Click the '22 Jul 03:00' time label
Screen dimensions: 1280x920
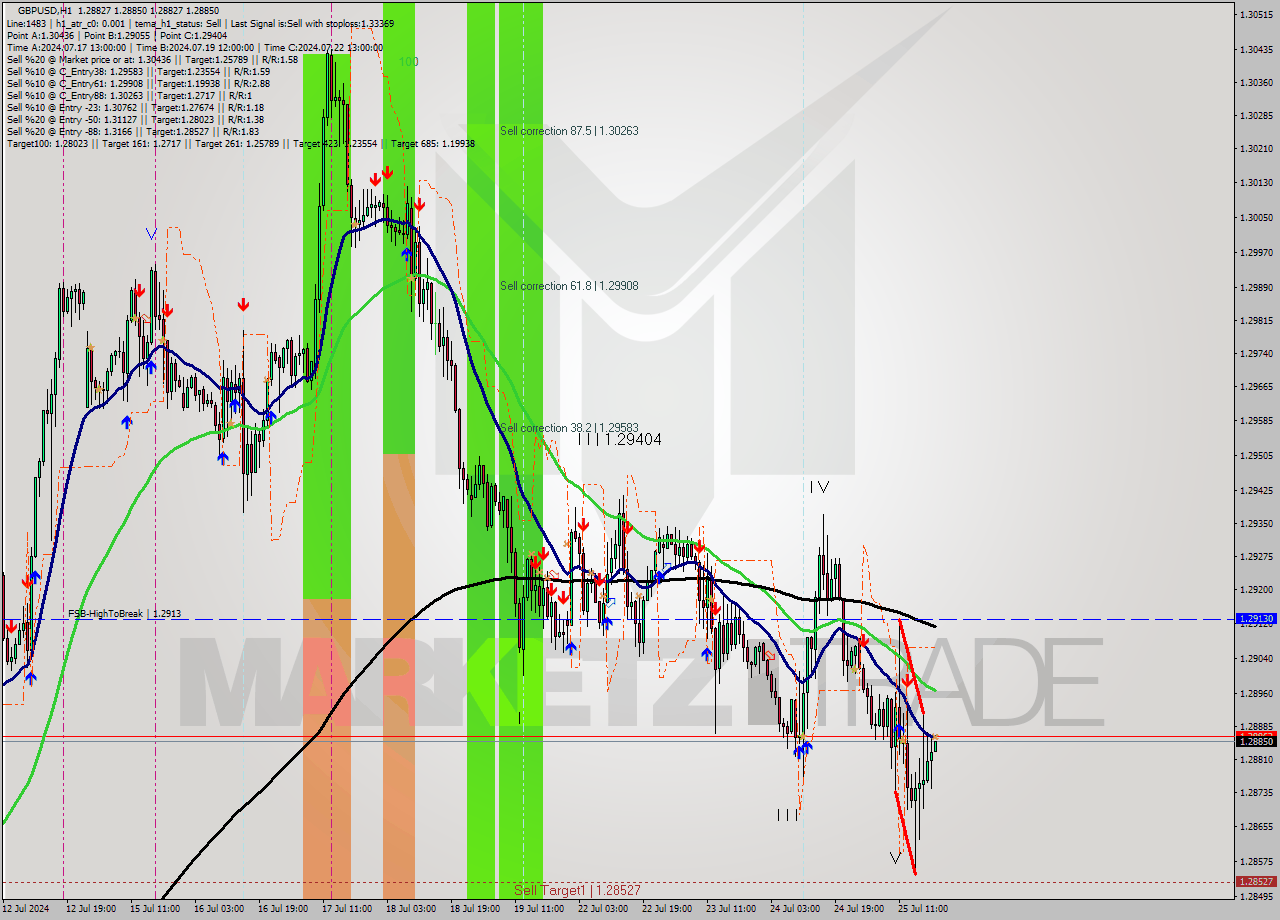pyautogui.click(x=603, y=908)
